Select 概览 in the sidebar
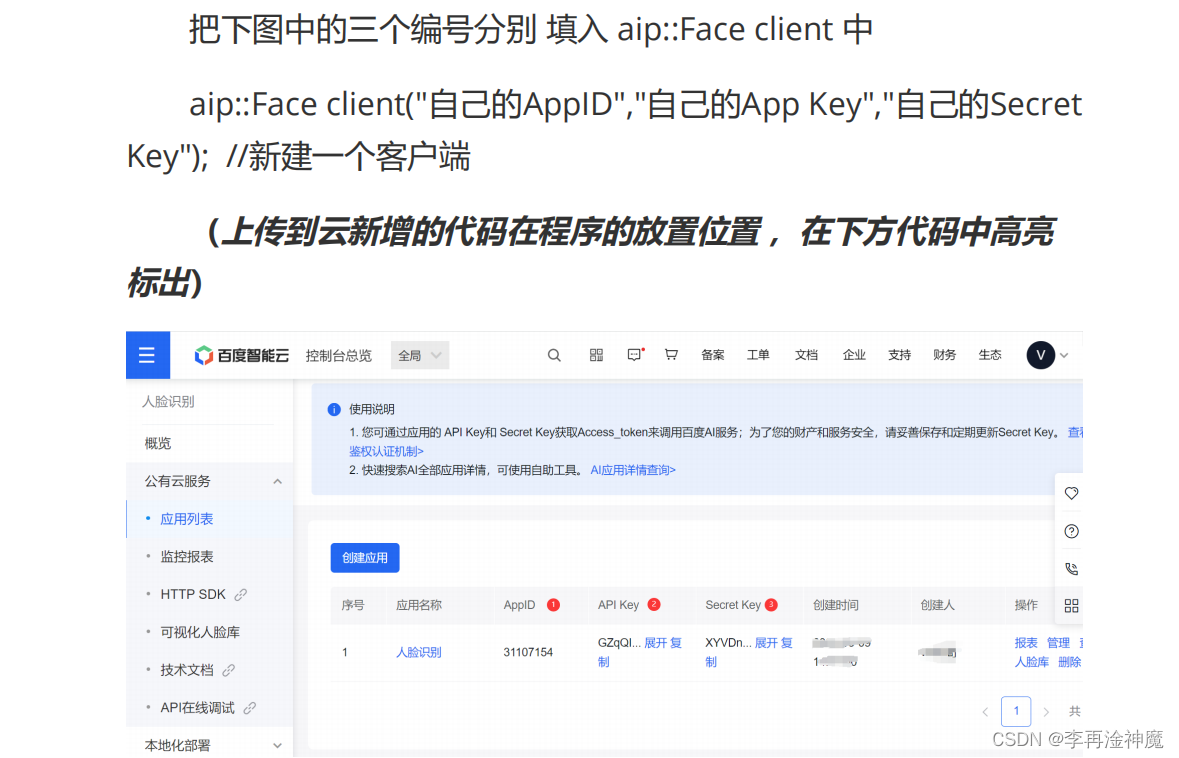Screen dimensions: 1179x758 coord(158,444)
